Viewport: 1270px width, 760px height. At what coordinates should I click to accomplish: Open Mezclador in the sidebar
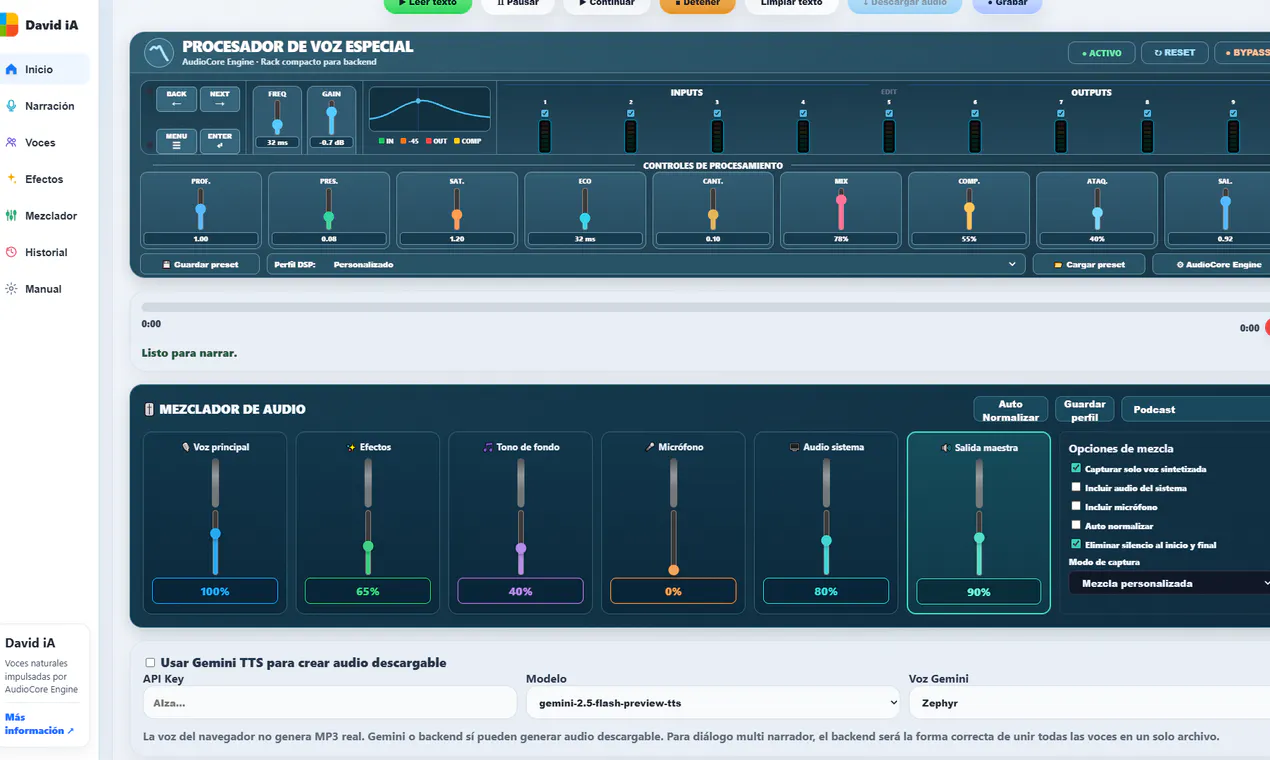(x=45, y=216)
